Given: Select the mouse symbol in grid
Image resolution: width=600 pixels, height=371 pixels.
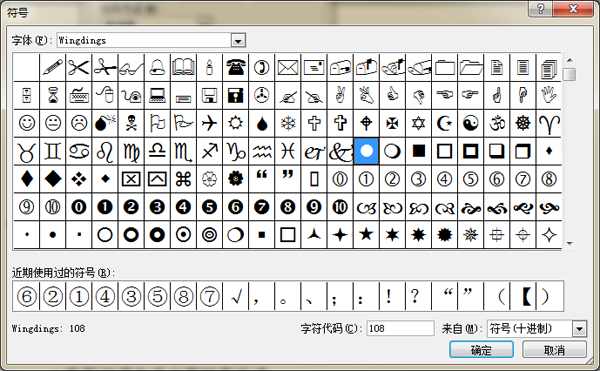Looking at the screenshot, I should (105, 95).
